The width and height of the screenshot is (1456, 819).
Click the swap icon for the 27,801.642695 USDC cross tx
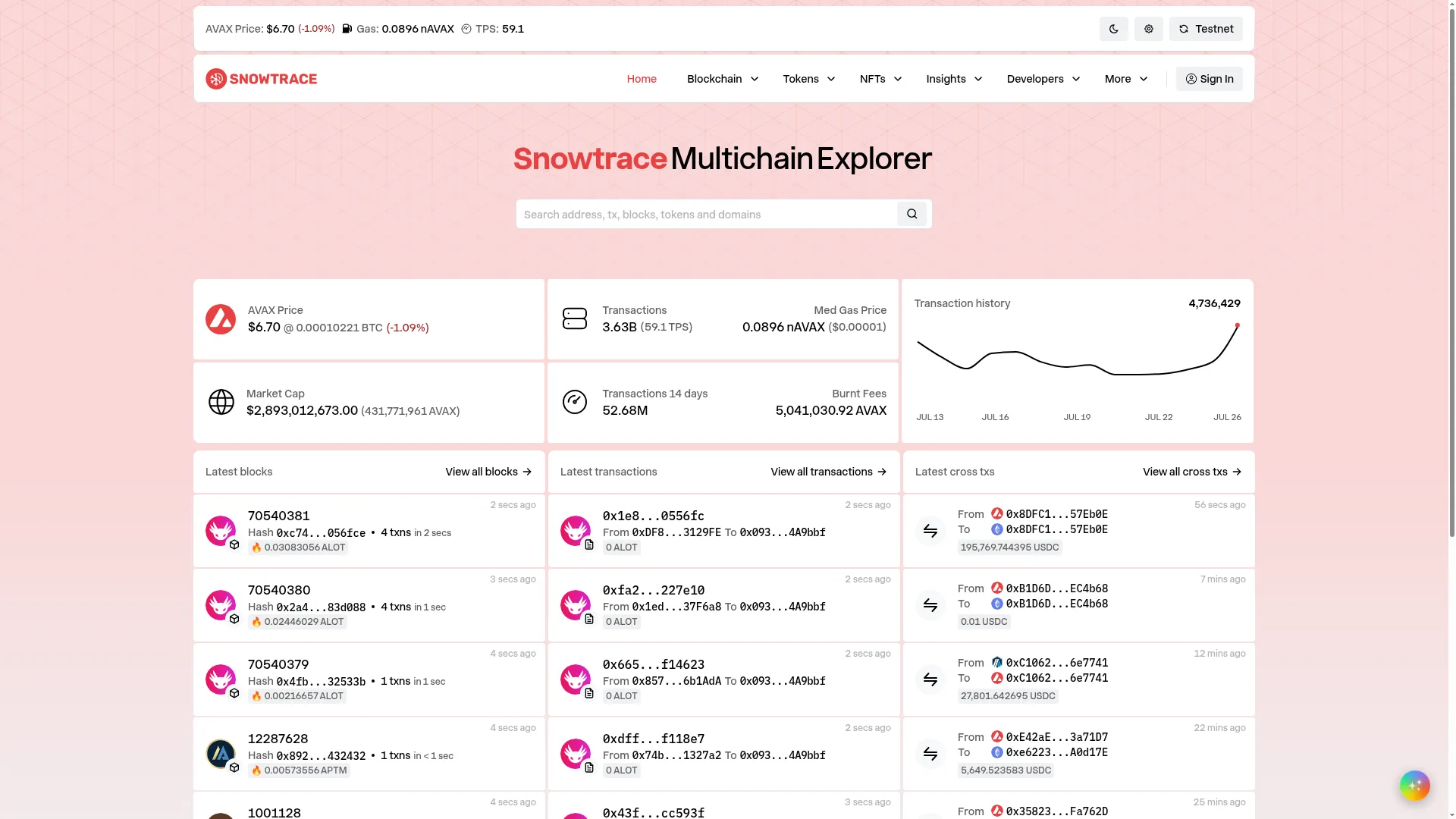(x=930, y=679)
